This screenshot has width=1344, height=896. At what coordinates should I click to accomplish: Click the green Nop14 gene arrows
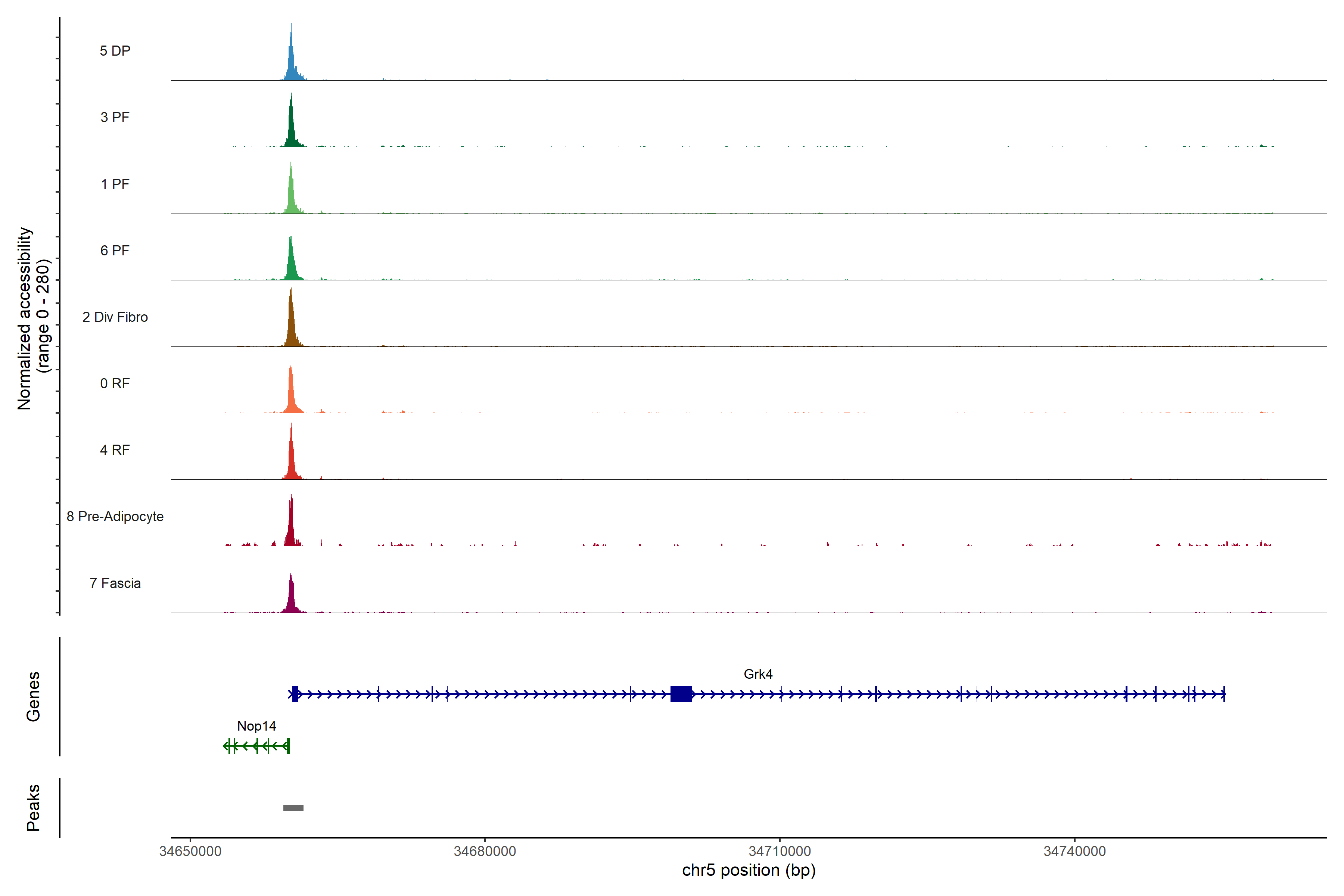click(x=257, y=746)
